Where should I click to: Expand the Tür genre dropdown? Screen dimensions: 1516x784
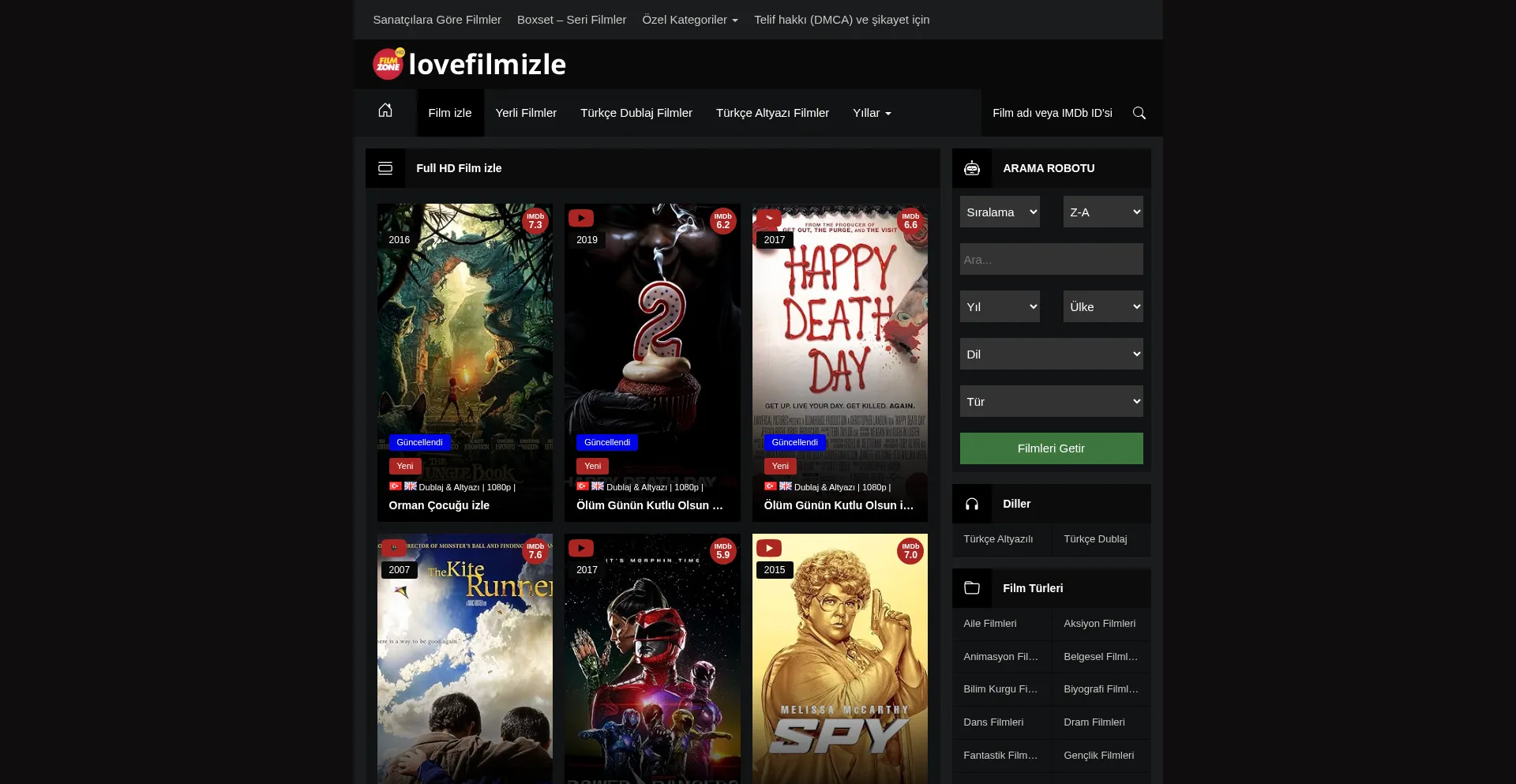(x=1051, y=401)
